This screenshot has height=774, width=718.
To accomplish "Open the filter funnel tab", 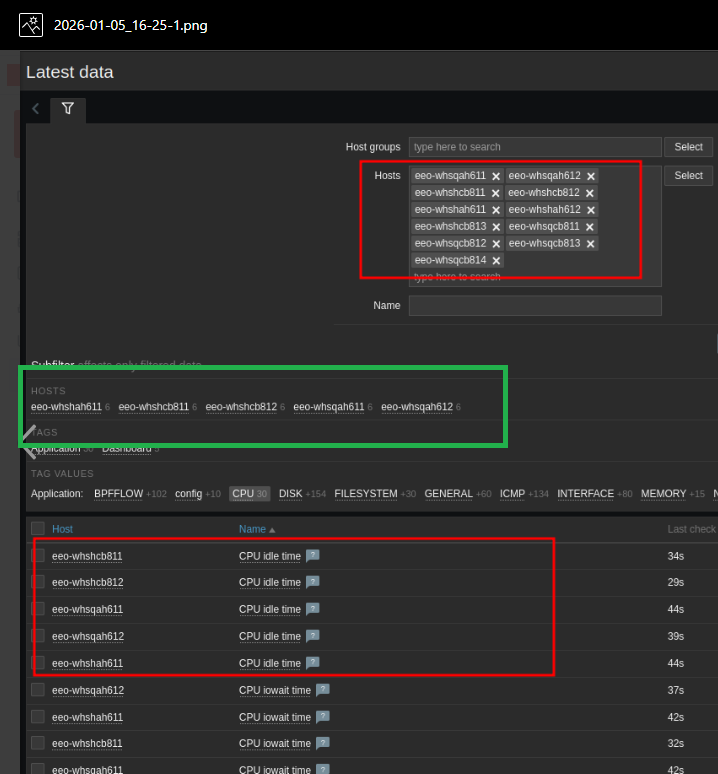I will pyautogui.click(x=68, y=109).
